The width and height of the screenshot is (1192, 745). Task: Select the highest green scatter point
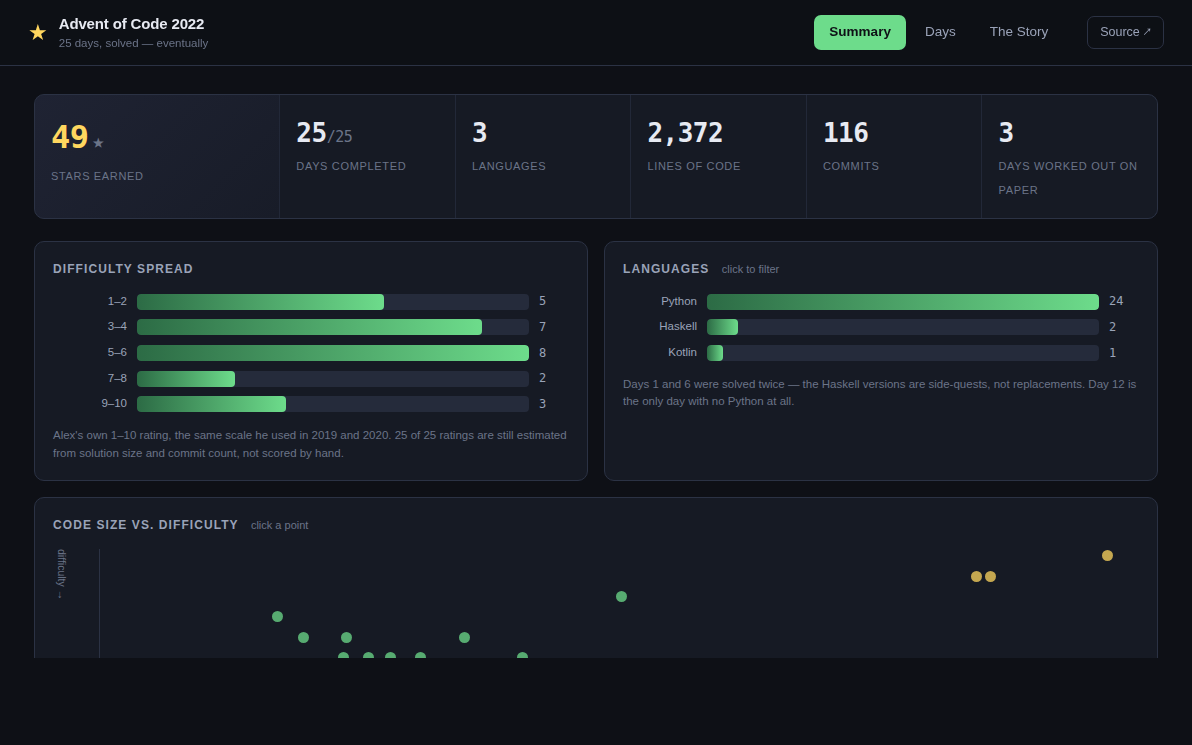[x=621, y=597]
